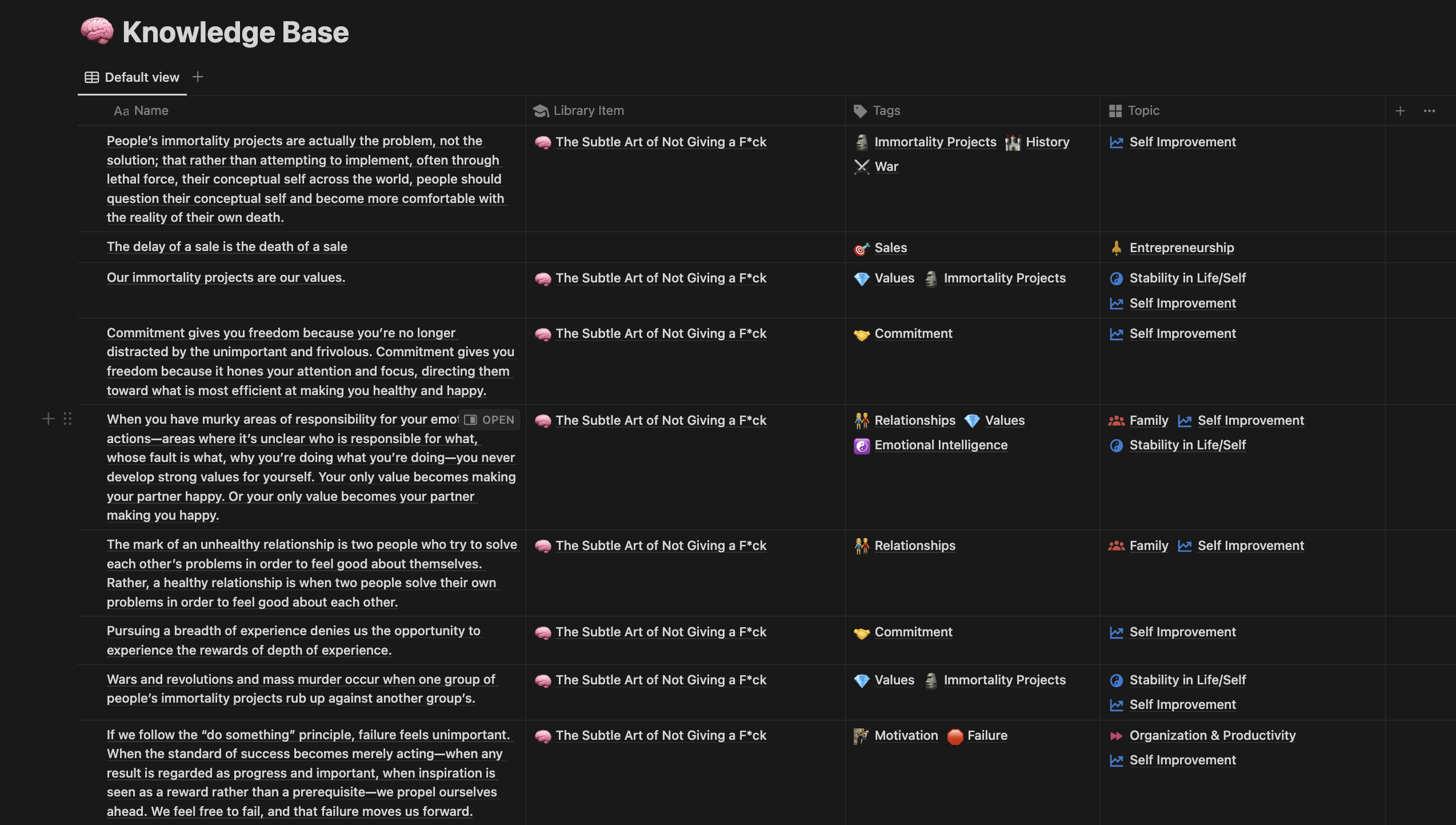Open the row options menu via the drag handle

coord(67,419)
